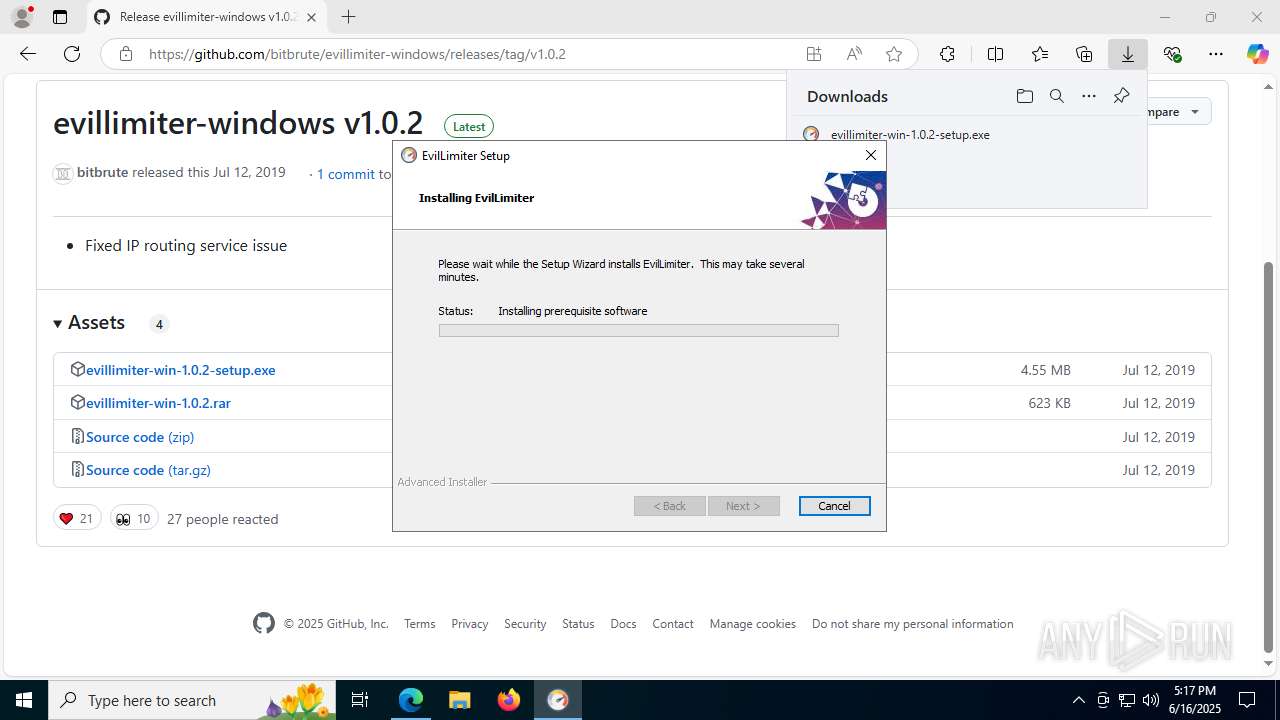This screenshot has width=1280, height=720.
Task: Launch Copilot sidebar icon
Action: [x=1257, y=54]
